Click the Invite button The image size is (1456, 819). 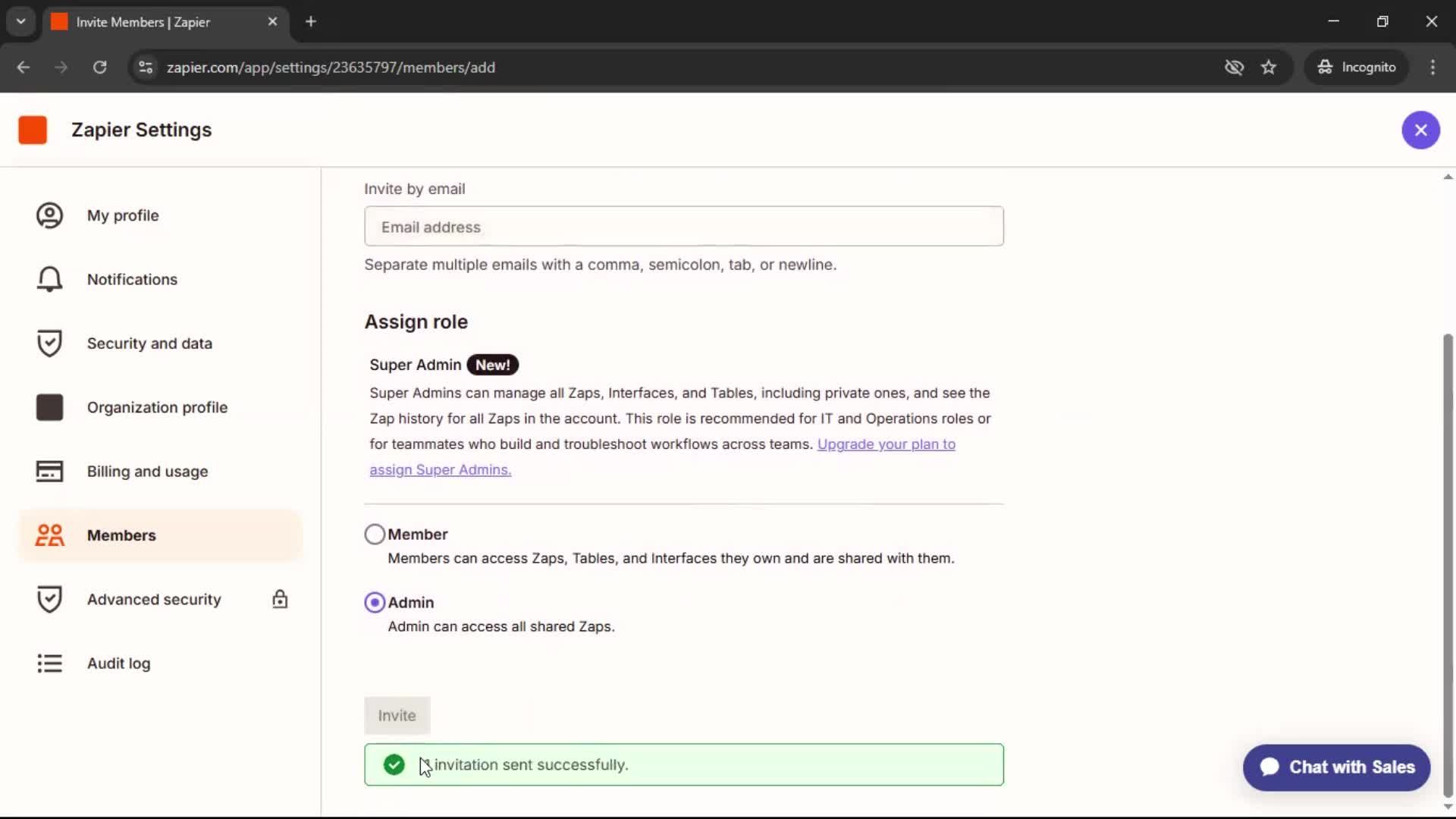(397, 715)
